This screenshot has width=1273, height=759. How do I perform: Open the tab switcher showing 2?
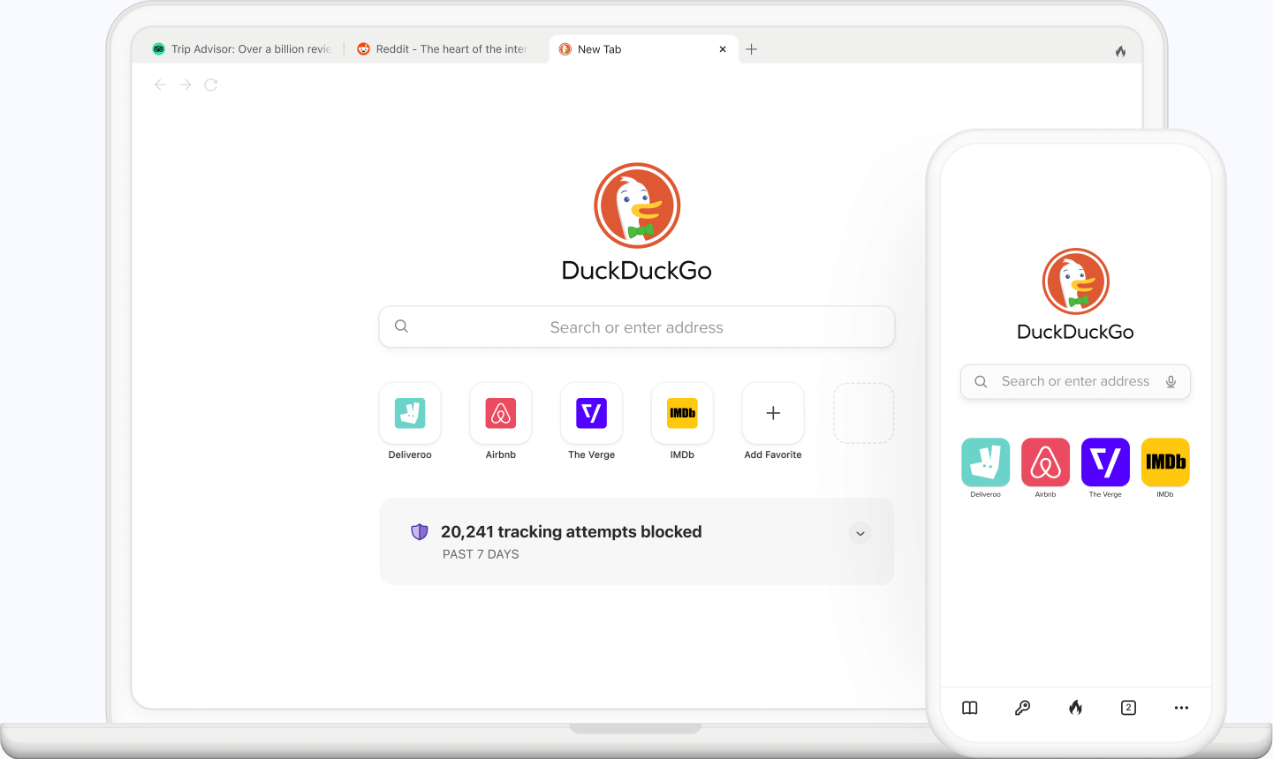click(x=1128, y=708)
